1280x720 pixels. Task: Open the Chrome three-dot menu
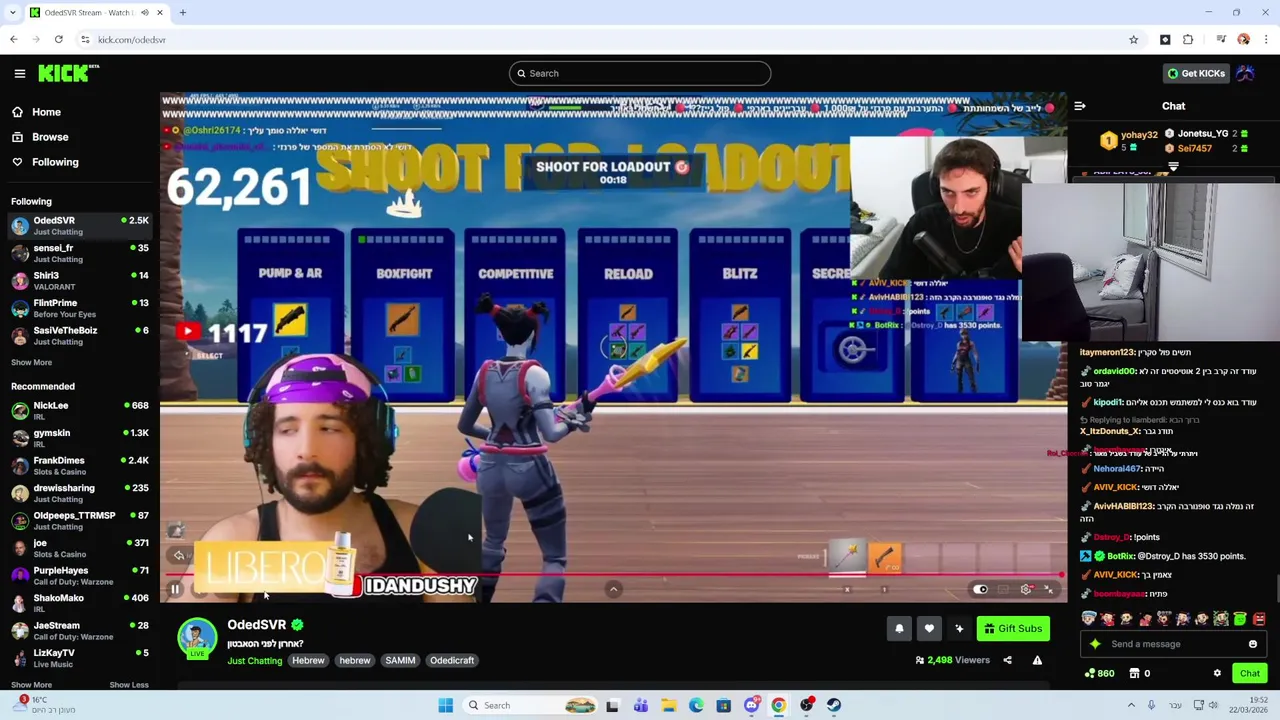[1267, 40]
